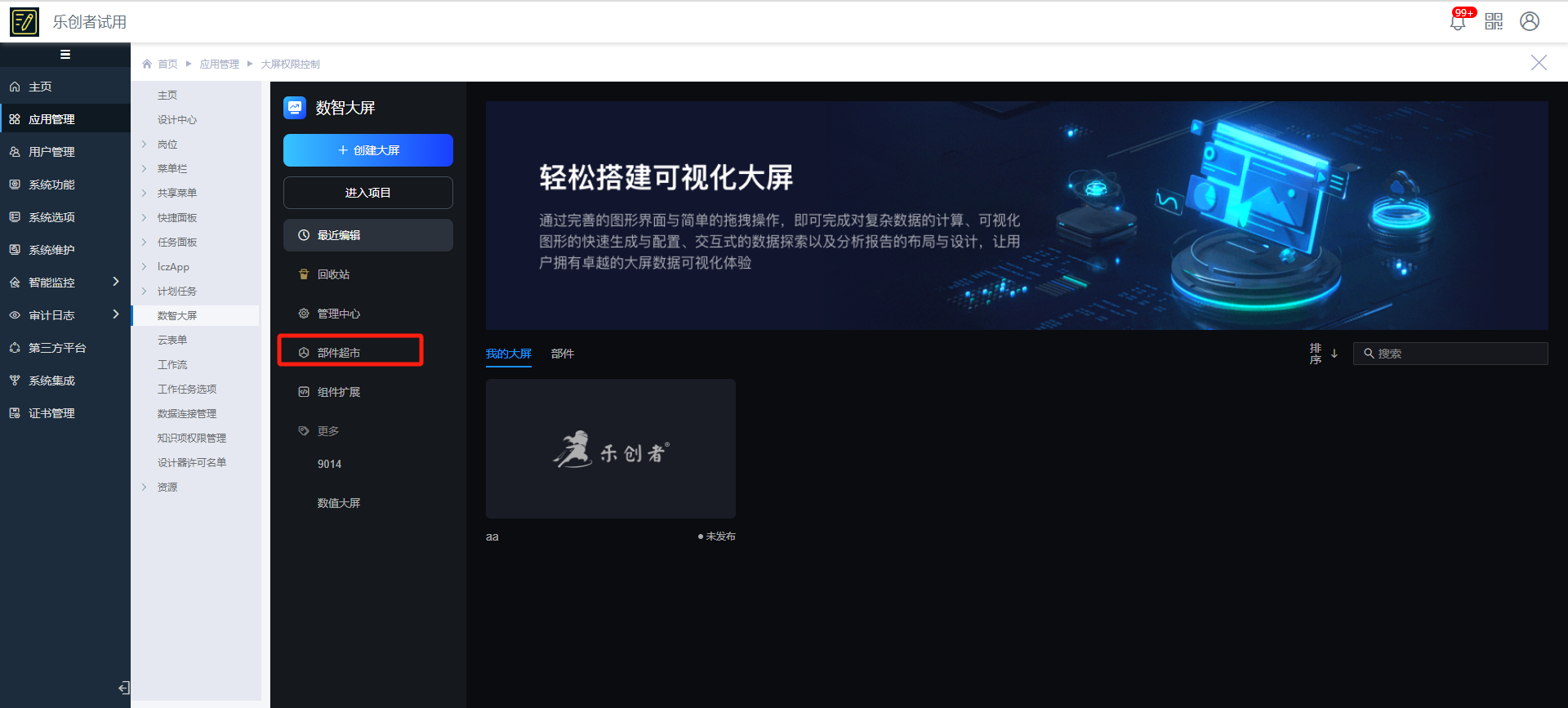Open the user account avatar icon

click(x=1530, y=22)
